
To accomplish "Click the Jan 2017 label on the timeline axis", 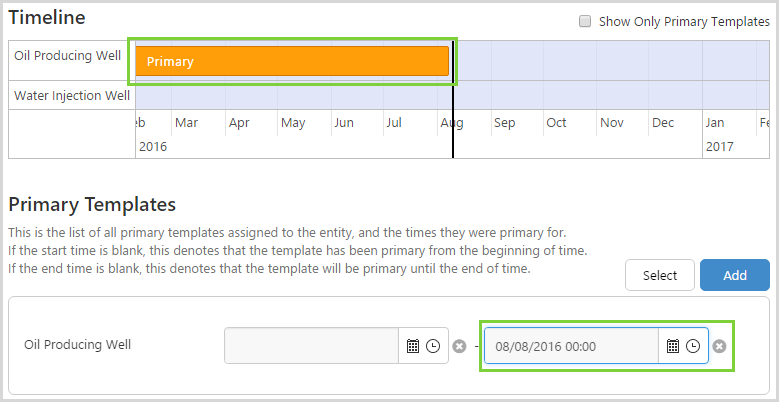I will pos(715,123).
